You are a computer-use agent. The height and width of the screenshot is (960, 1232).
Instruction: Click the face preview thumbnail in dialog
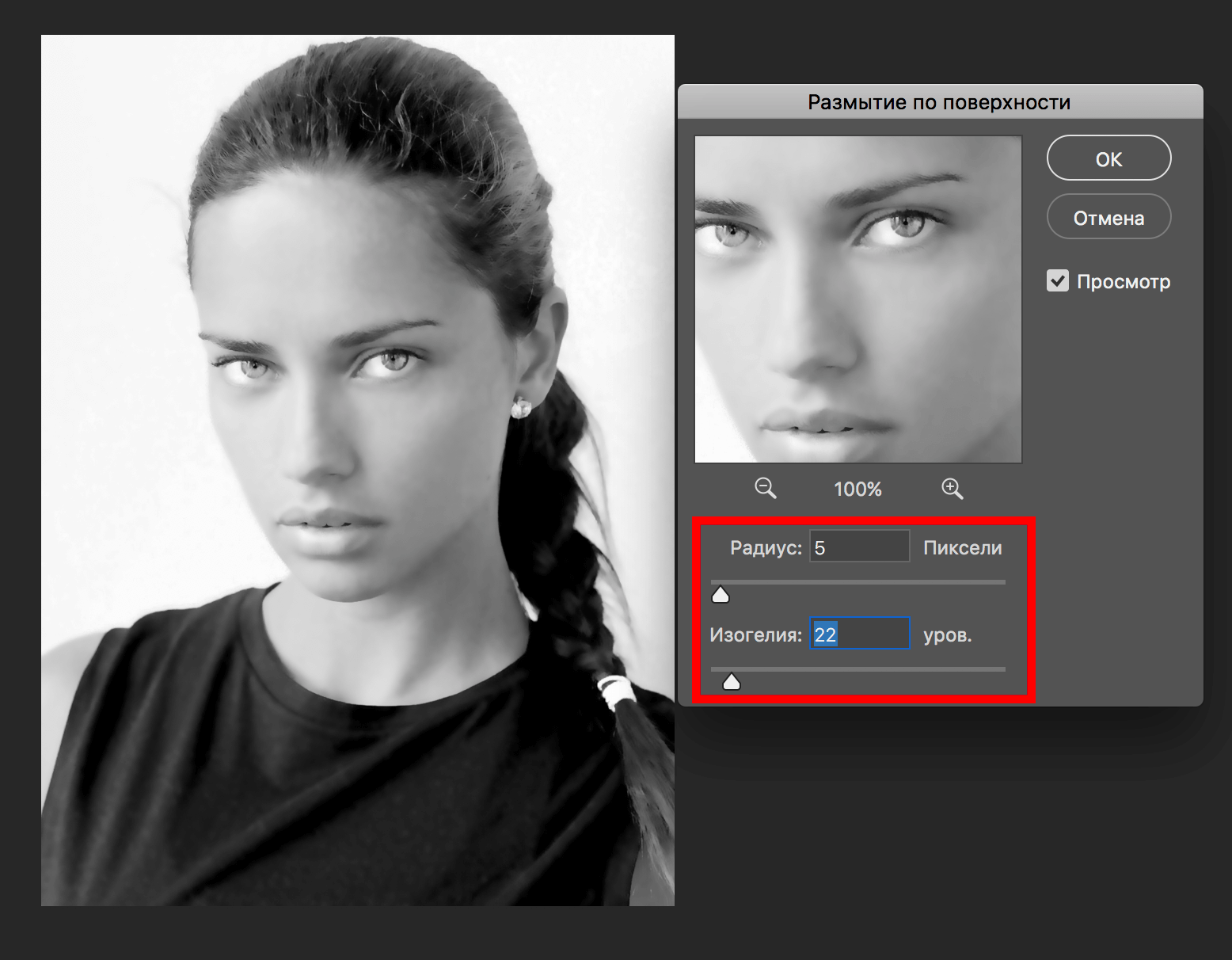[857, 299]
